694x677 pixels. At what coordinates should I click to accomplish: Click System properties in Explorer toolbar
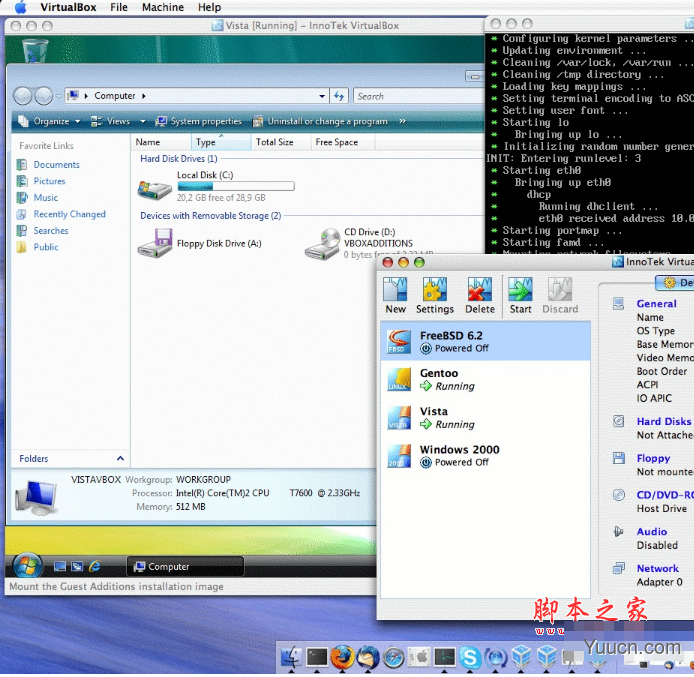click(200, 121)
